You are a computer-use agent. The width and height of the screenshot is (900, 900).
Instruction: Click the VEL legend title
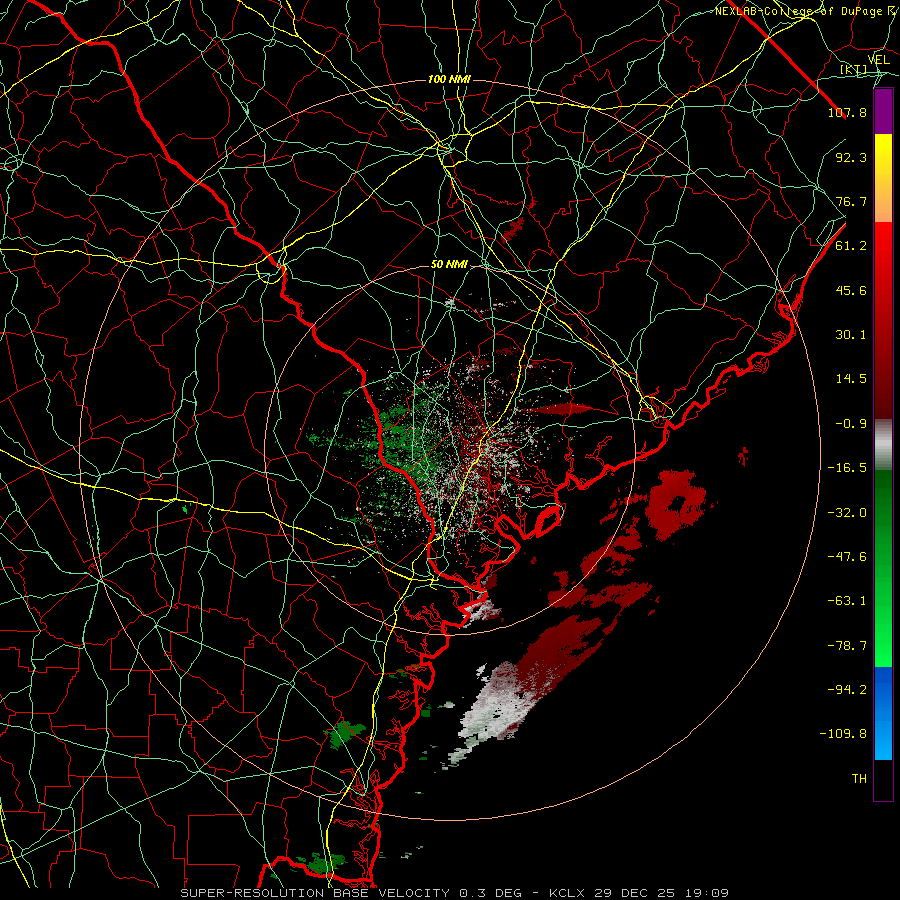(879, 60)
